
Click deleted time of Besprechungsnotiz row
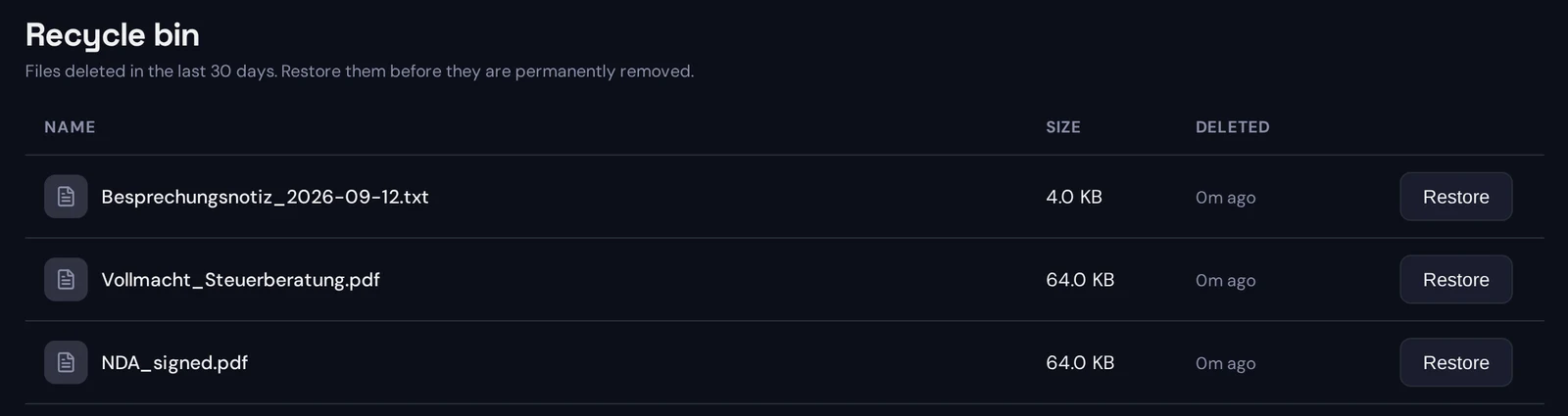coord(1225,198)
